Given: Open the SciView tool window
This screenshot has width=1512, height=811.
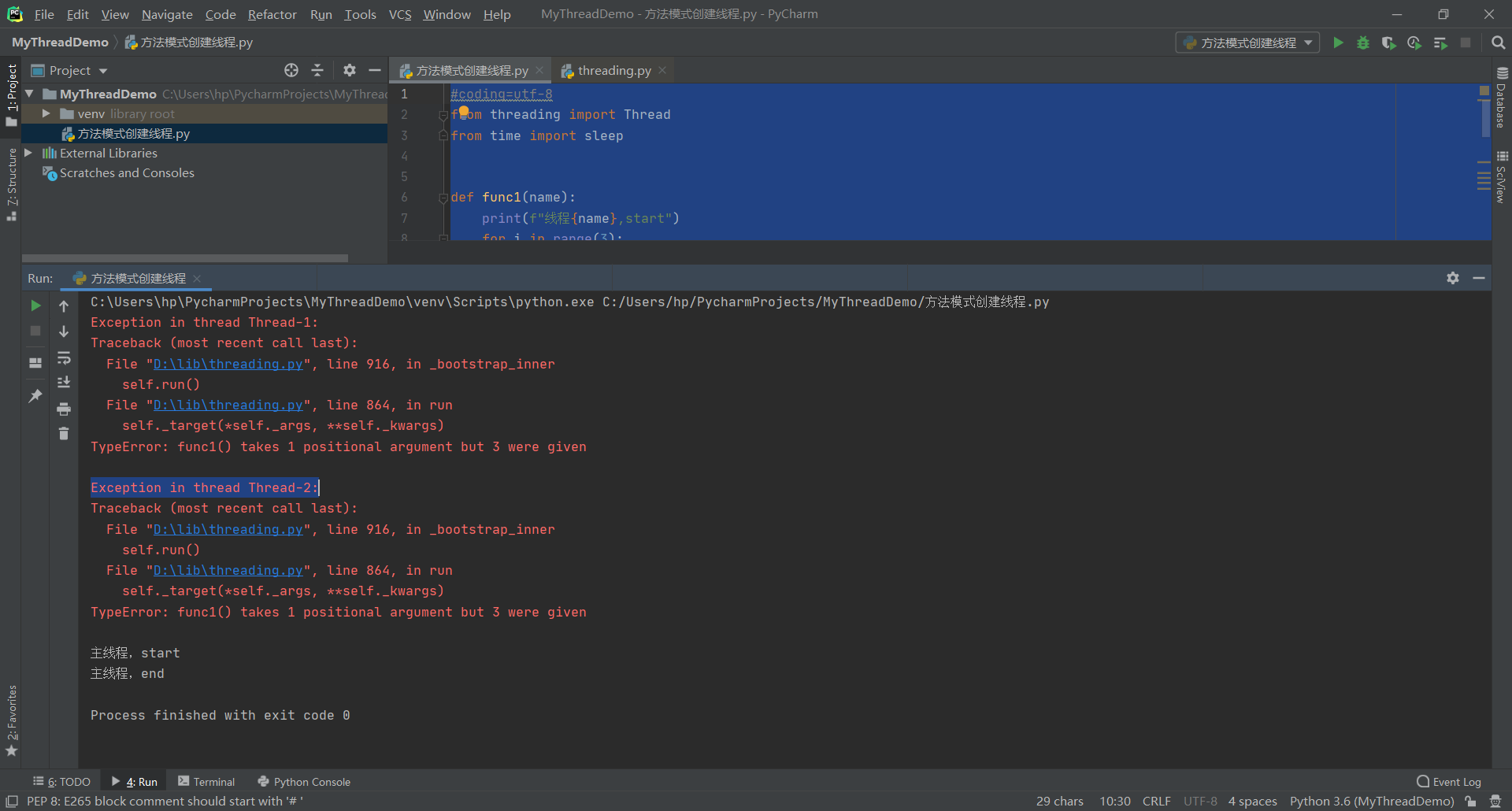Looking at the screenshot, I should point(1502,178).
